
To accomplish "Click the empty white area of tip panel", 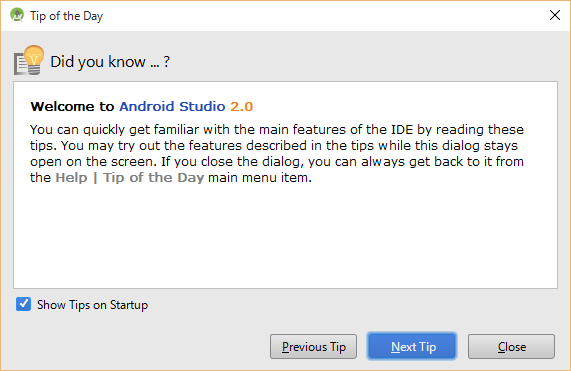I will coord(285,237).
